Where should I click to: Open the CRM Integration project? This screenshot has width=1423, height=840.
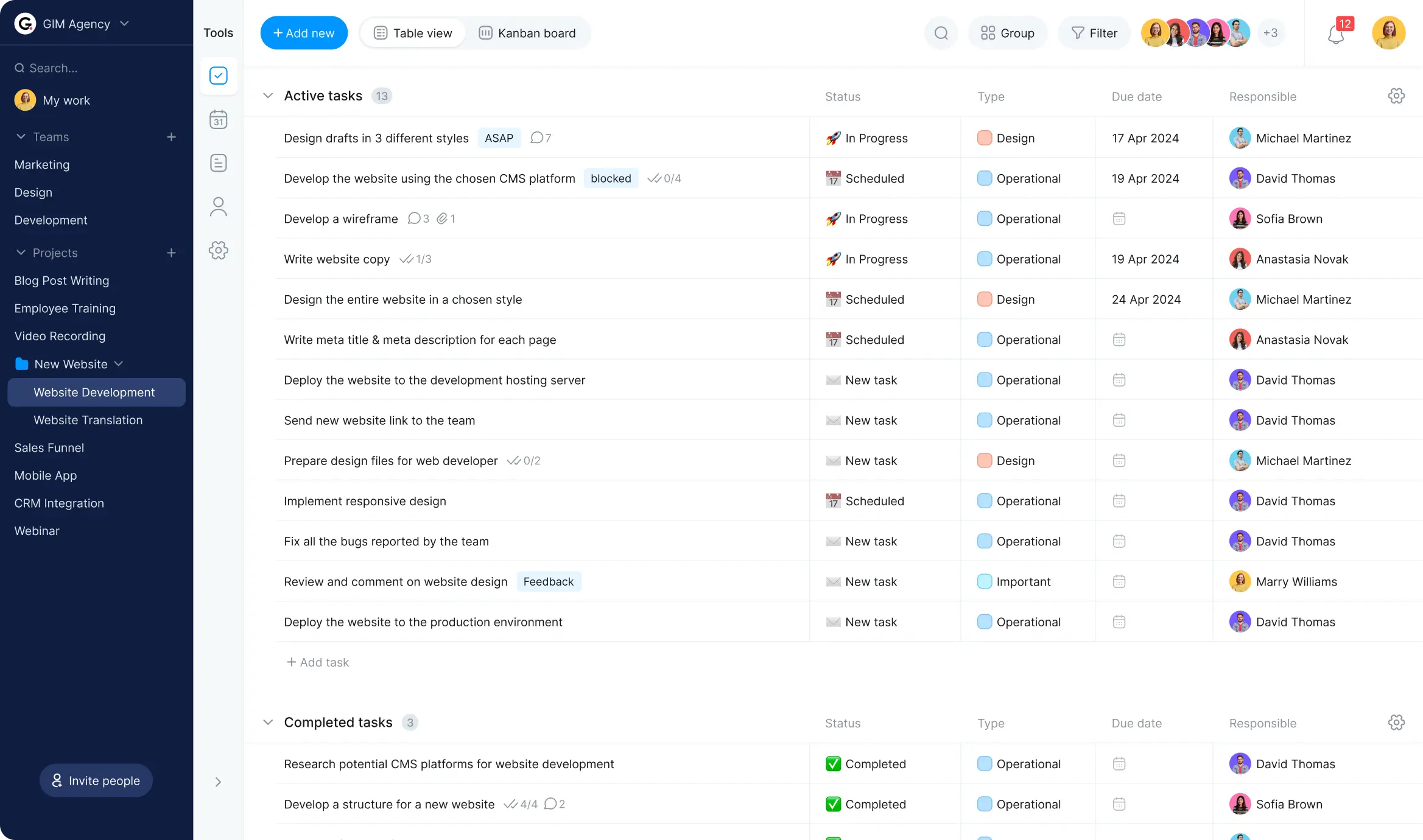[x=59, y=503]
